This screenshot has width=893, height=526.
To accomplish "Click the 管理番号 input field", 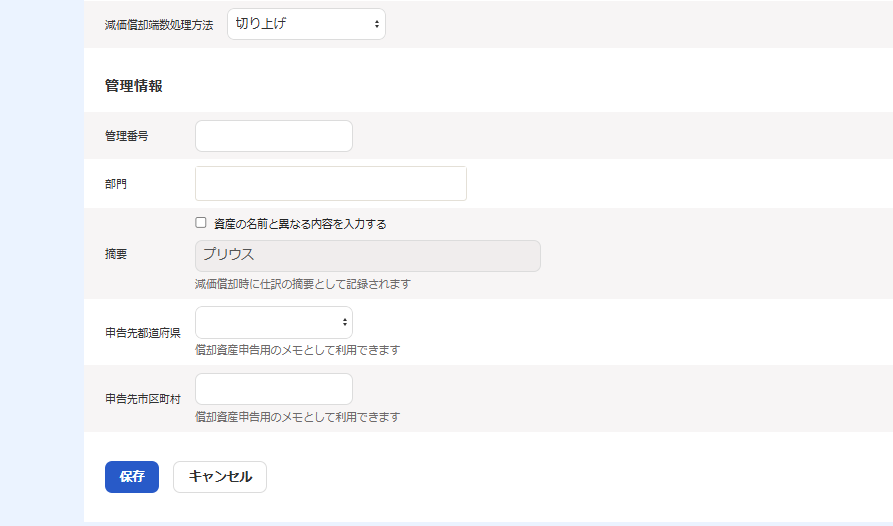I will [x=273, y=136].
